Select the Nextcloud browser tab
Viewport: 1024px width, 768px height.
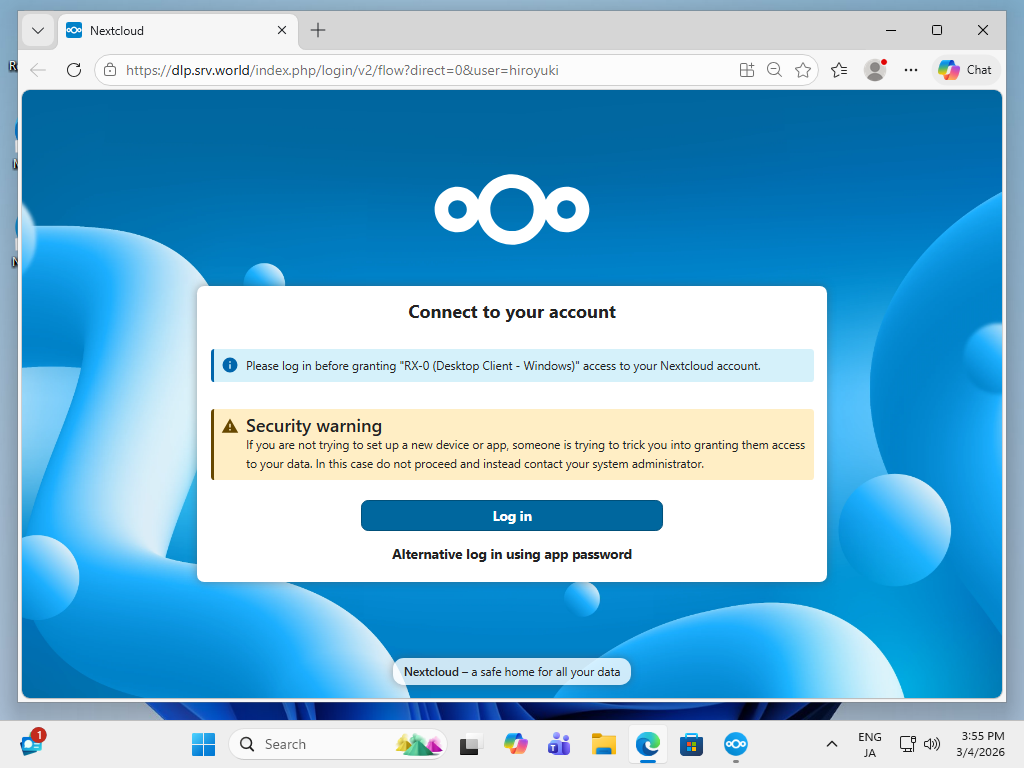click(x=176, y=31)
